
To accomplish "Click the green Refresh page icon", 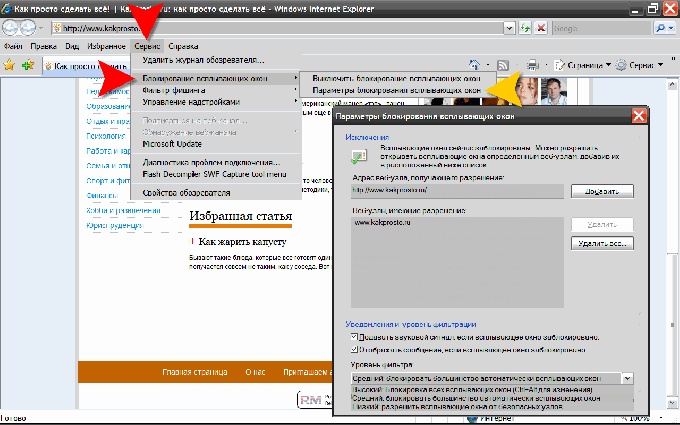I will coord(525,28).
